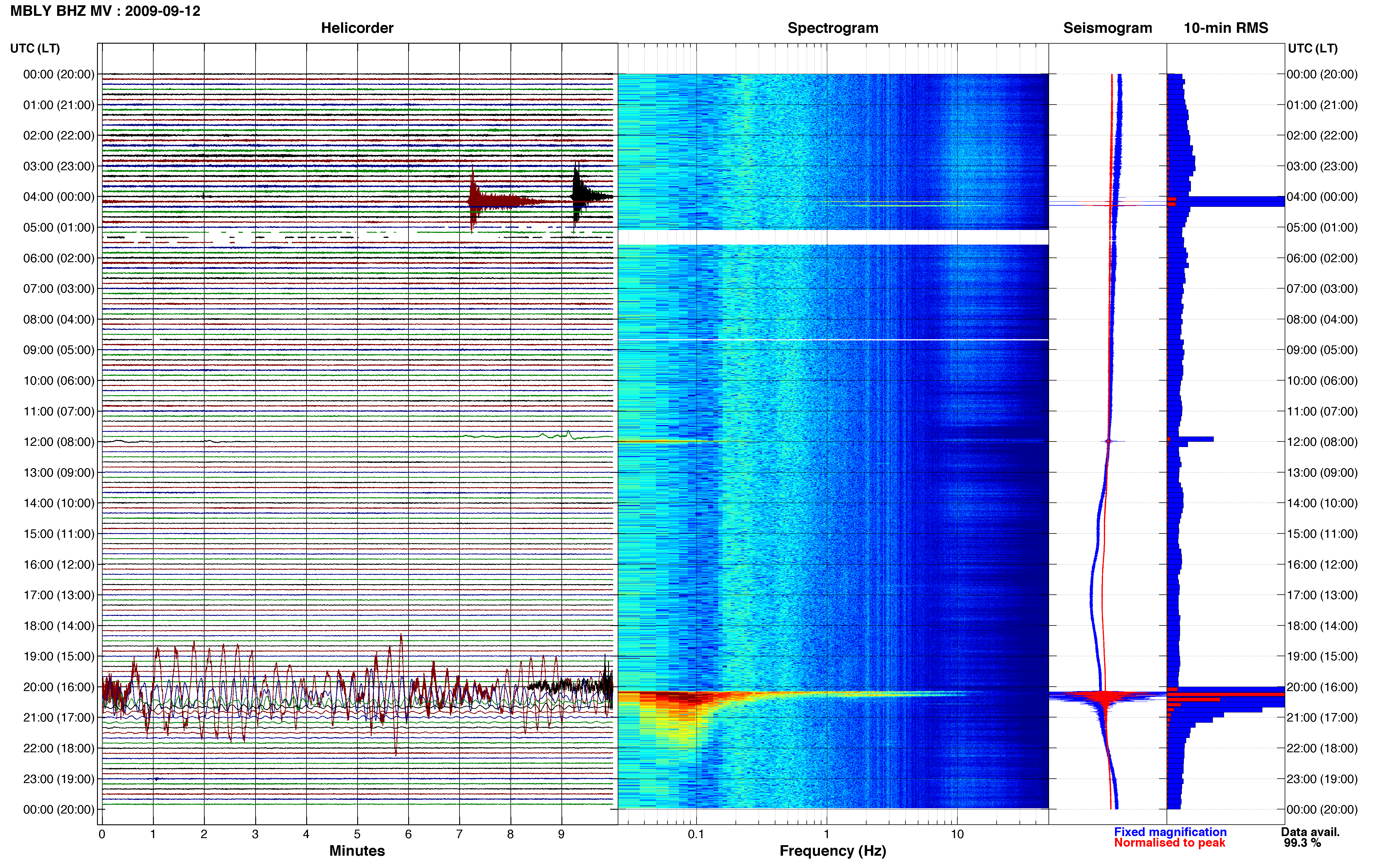
Task: Click the large seismogram spike at 20:00
Action: (1105, 696)
